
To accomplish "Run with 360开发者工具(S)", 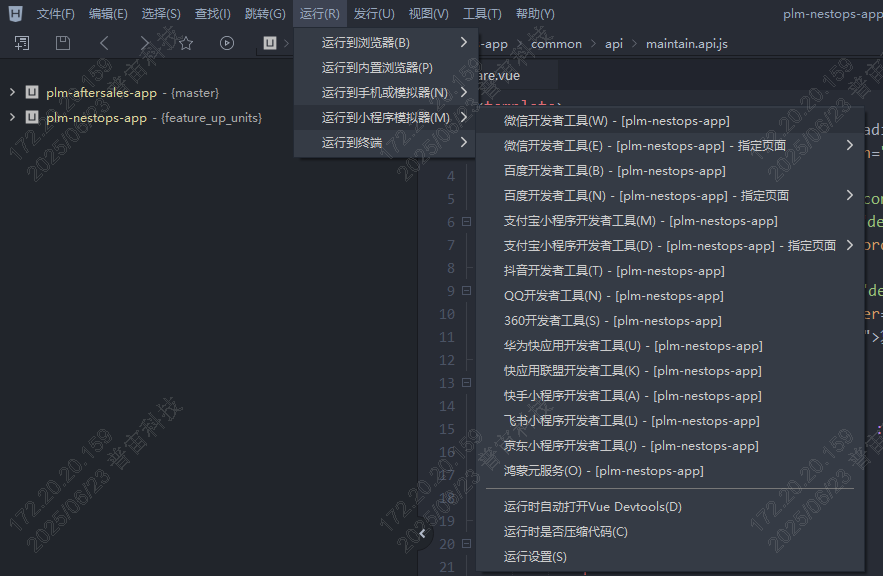I will click(670, 321).
